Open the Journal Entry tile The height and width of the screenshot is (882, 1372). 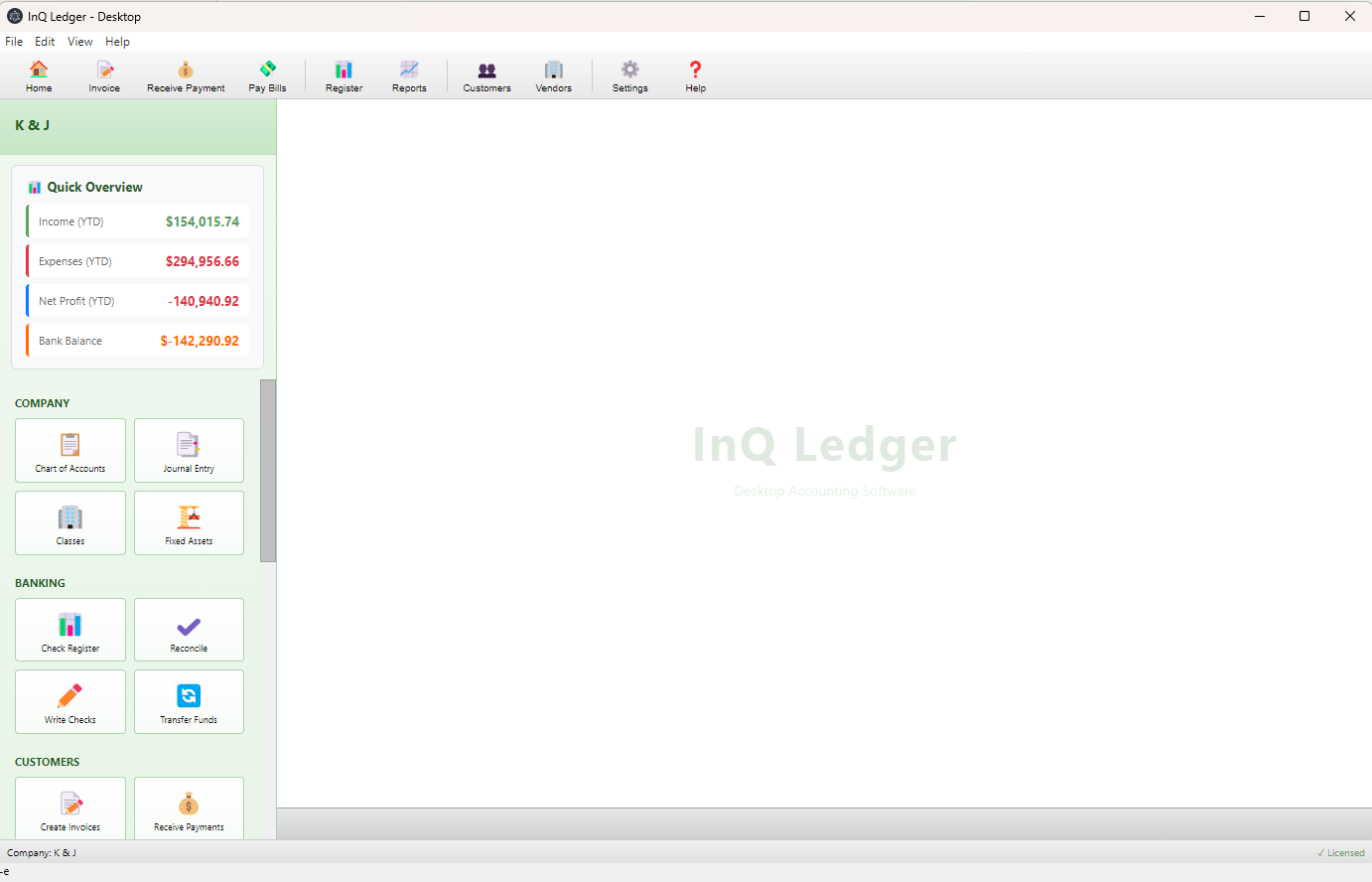click(189, 451)
